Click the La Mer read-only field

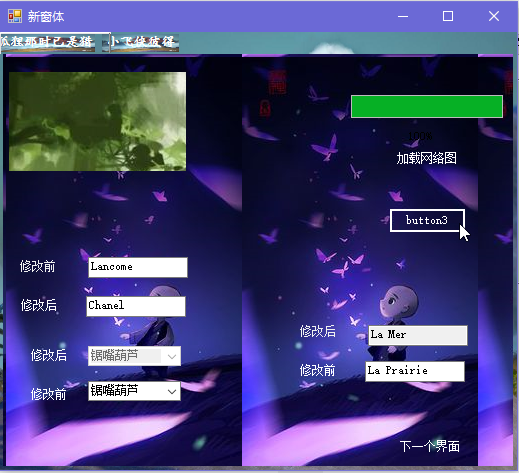click(x=418, y=335)
